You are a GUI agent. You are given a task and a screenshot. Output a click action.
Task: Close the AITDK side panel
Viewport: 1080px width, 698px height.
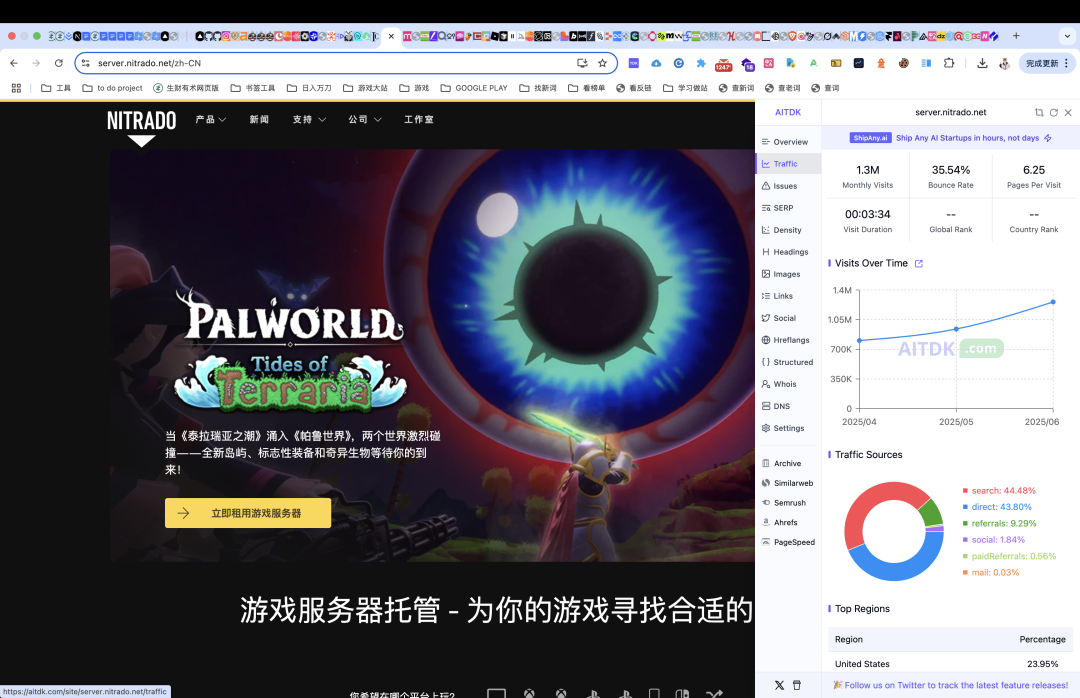(1068, 112)
